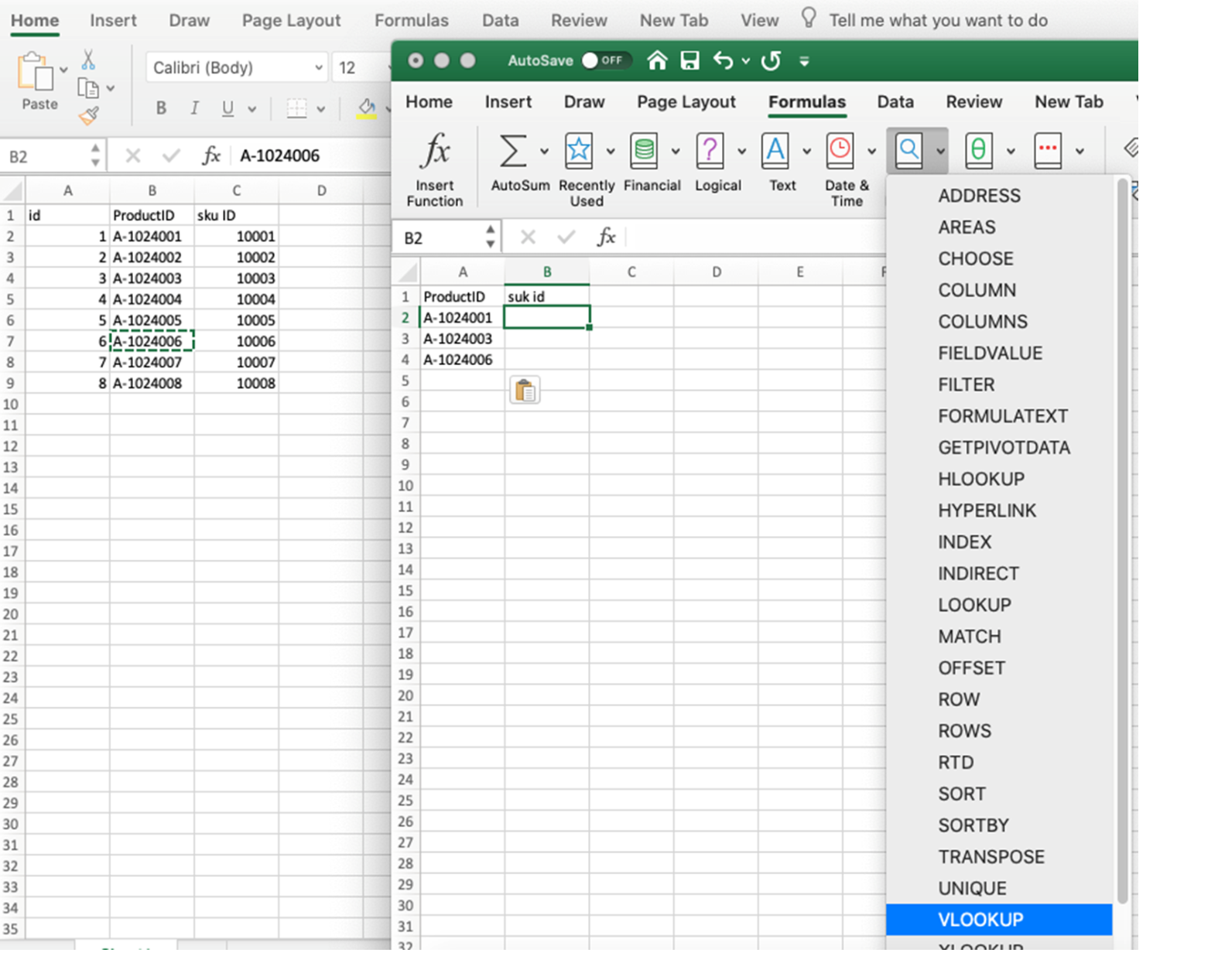Click the front window Select All corner
This screenshot has height=980, width=1225.
coord(406,271)
